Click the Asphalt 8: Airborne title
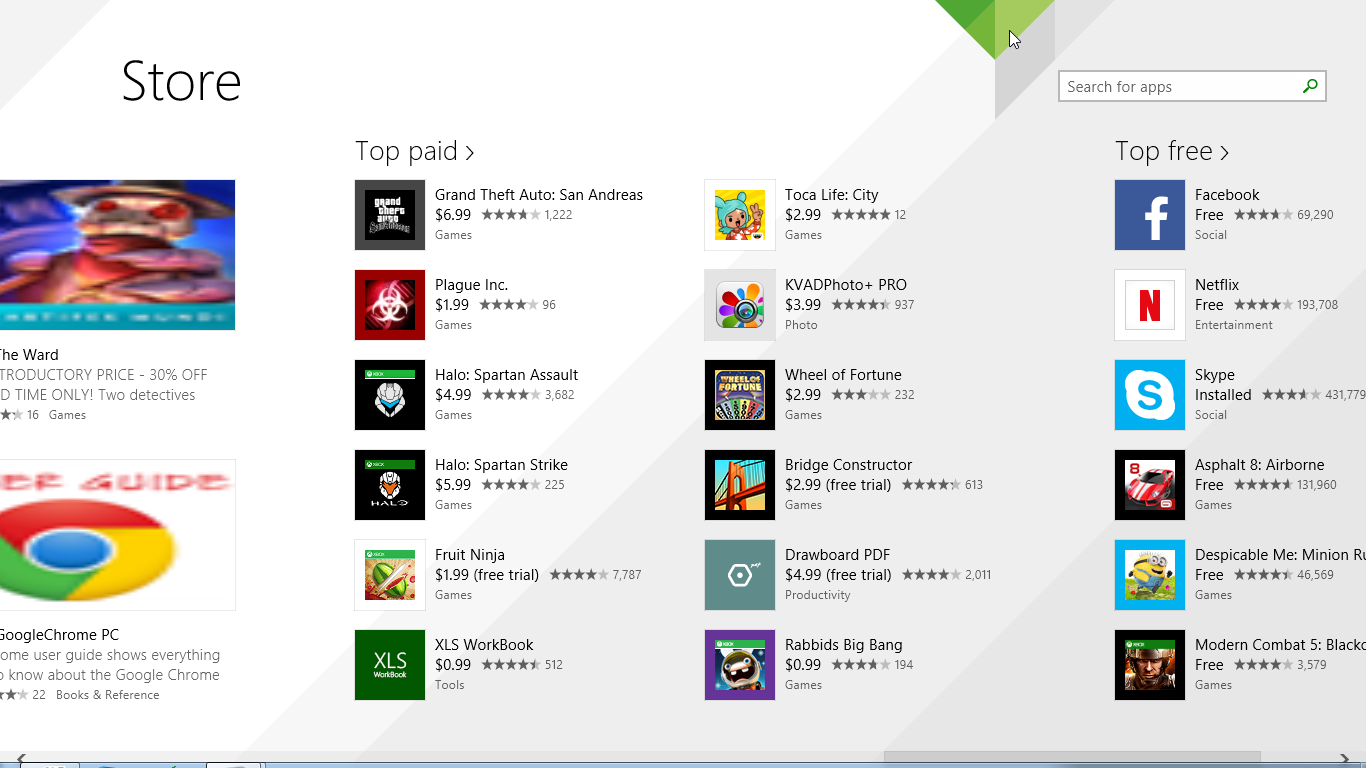This screenshot has height=768, width=1366. 1260,465
